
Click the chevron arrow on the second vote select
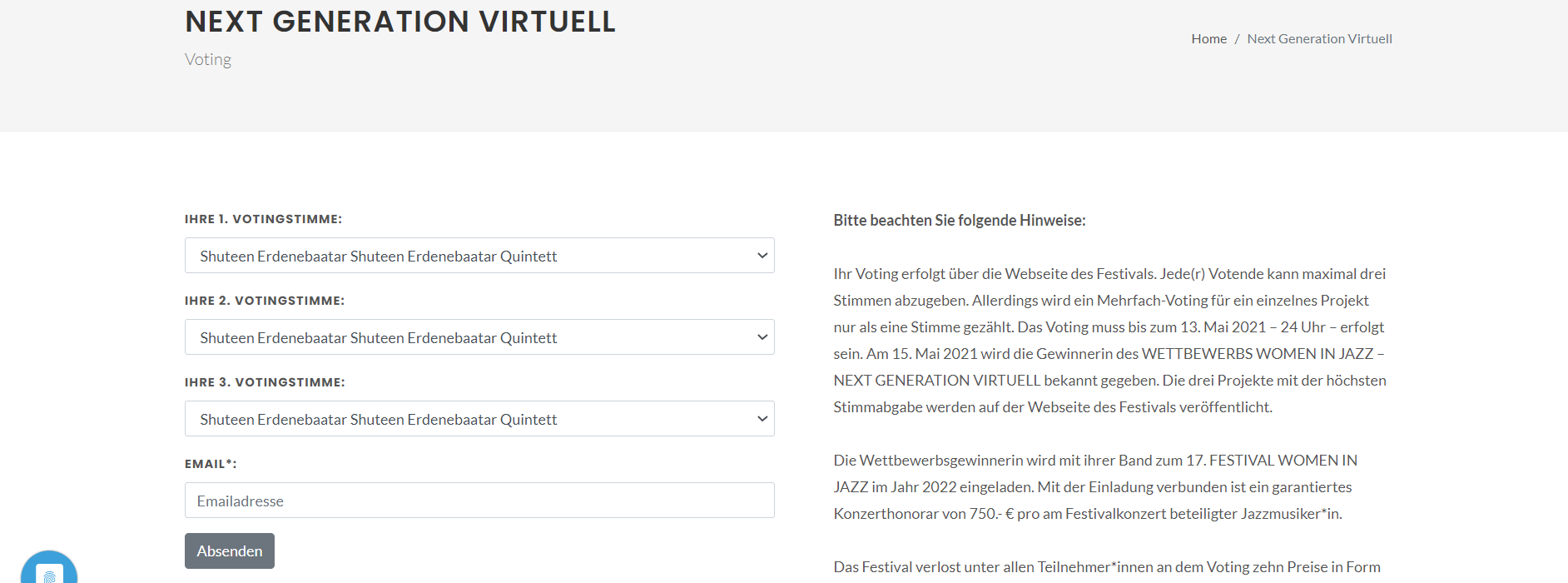762,337
